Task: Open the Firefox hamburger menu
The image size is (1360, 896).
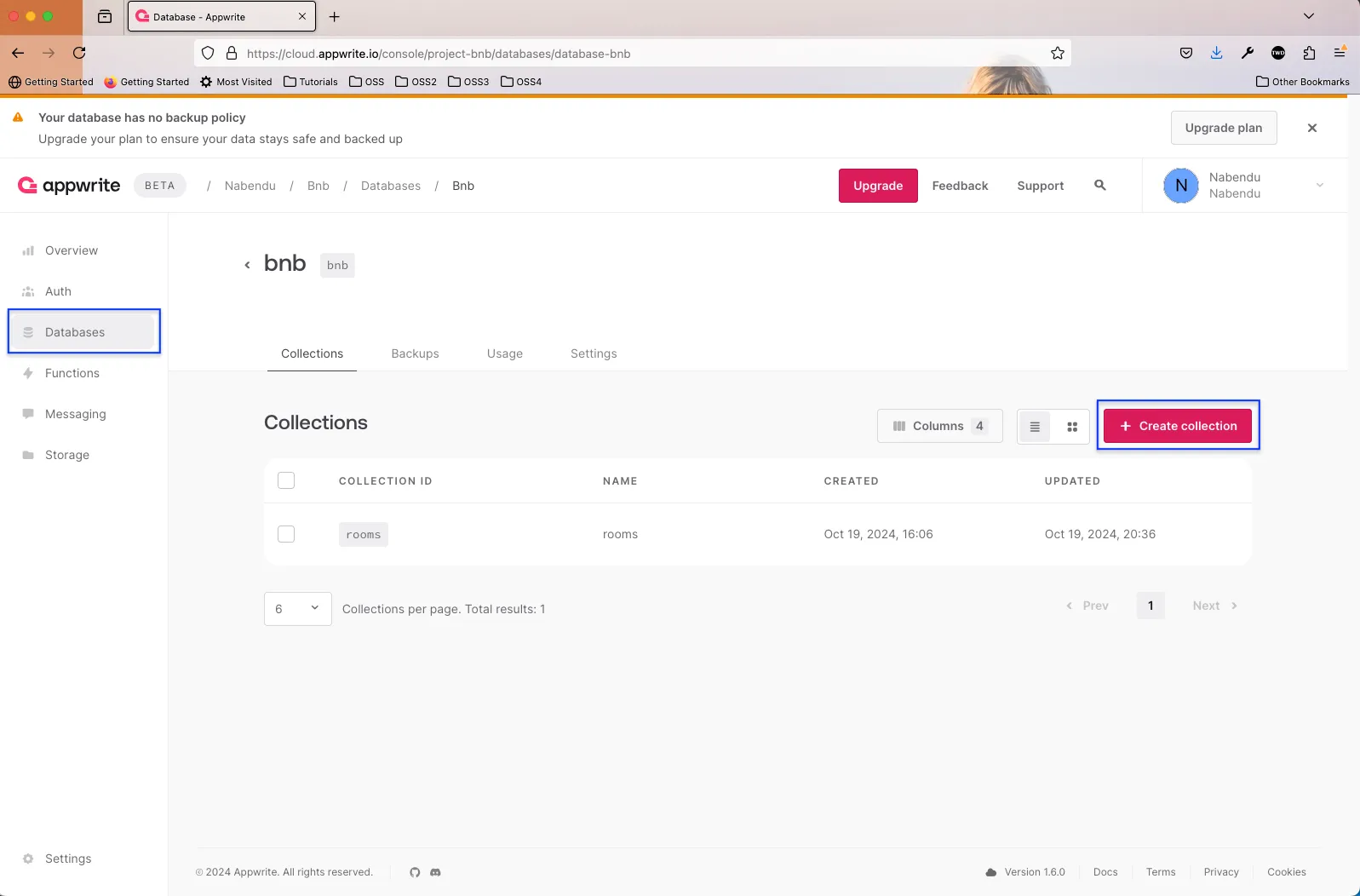Action: (x=1340, y=53)
